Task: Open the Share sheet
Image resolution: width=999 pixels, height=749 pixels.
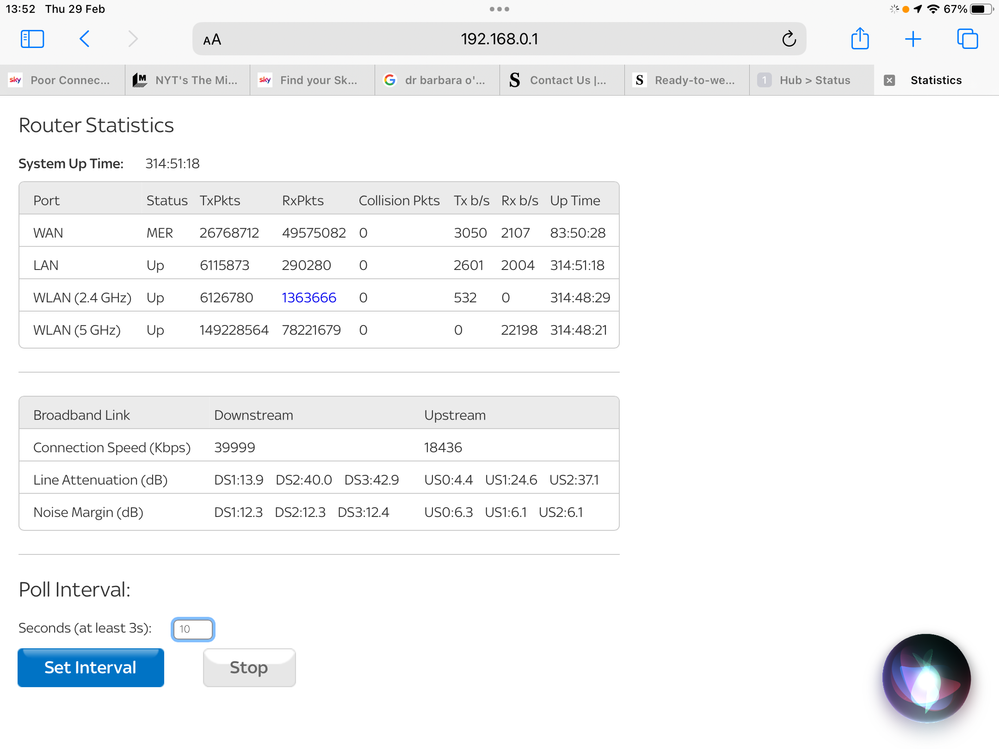Action: coord(860,39)
